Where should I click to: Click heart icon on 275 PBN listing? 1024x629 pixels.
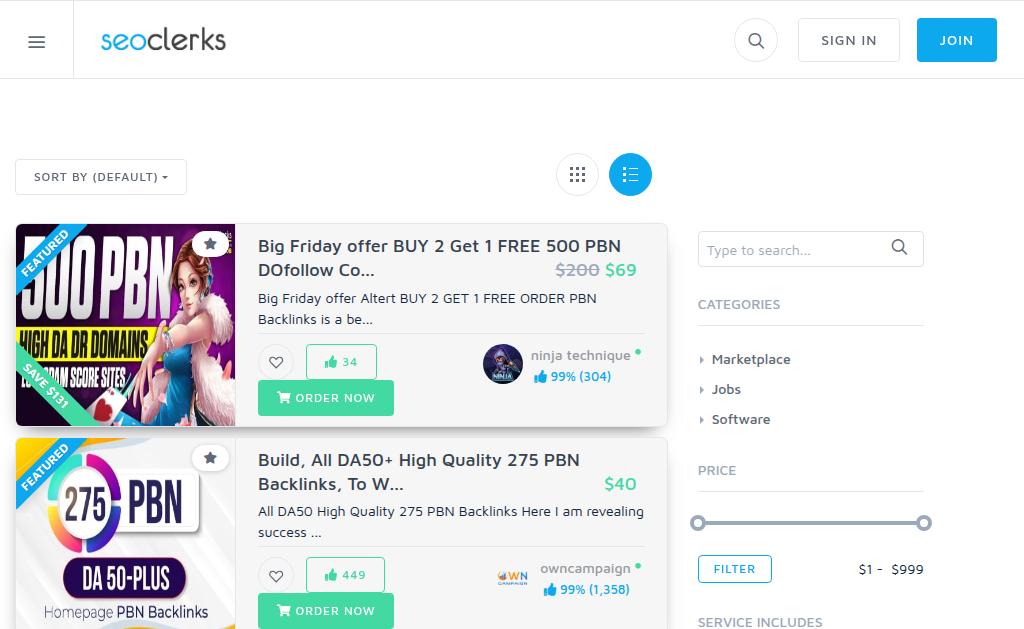pyautogui.click(x=276, y=575)
